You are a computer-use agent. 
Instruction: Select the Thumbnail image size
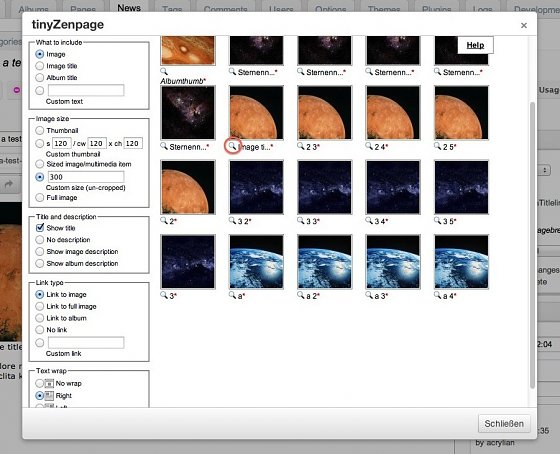(x=40, y=130)
